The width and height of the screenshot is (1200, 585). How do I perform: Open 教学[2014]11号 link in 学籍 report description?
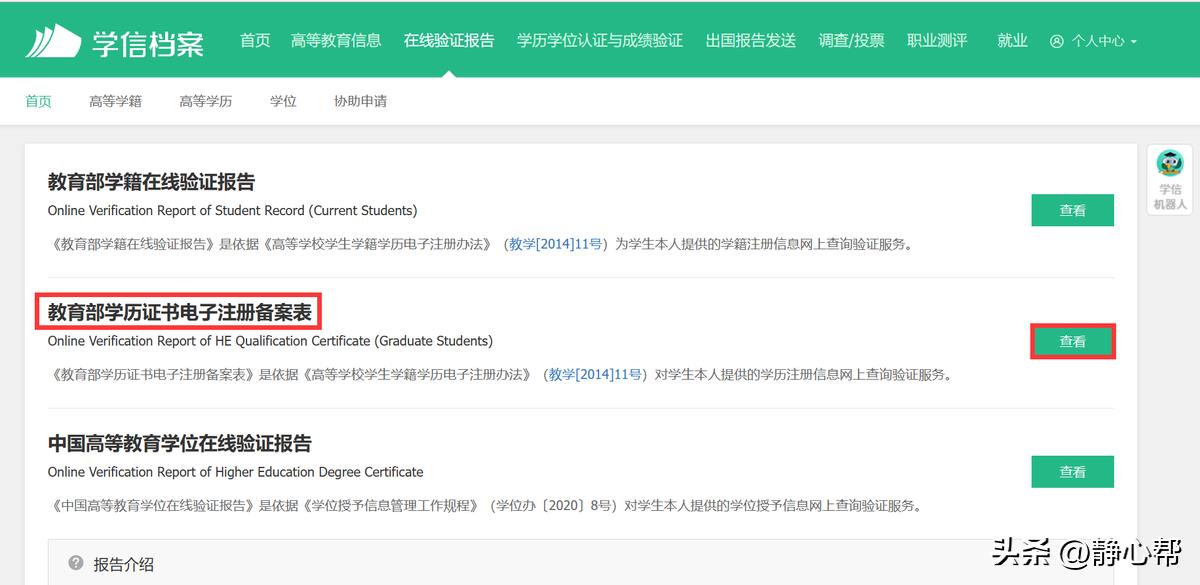point(555,244)
